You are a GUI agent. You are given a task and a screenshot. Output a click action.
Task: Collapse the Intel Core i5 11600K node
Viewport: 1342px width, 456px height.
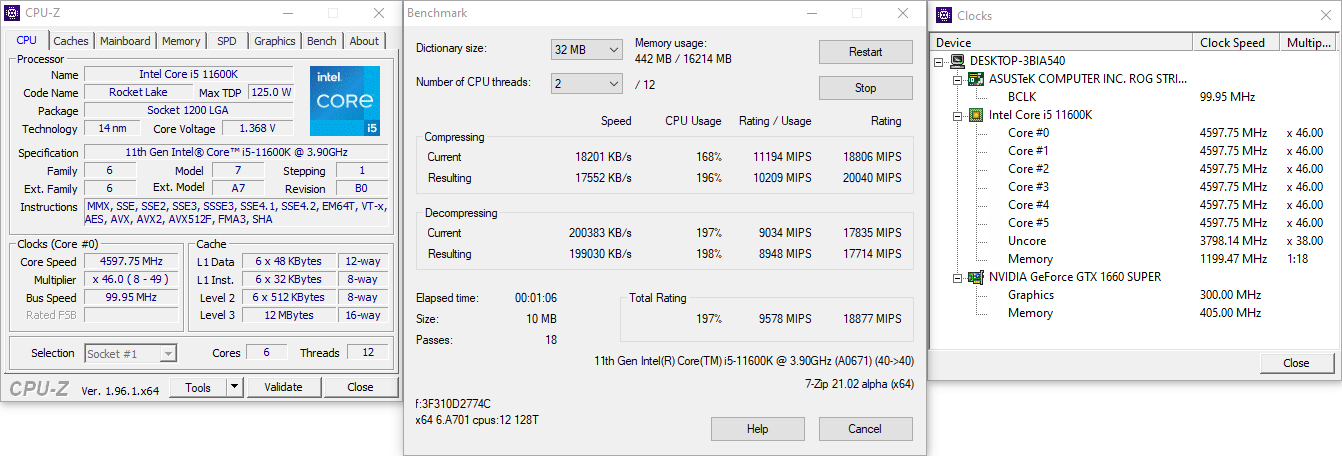(958, 115)
